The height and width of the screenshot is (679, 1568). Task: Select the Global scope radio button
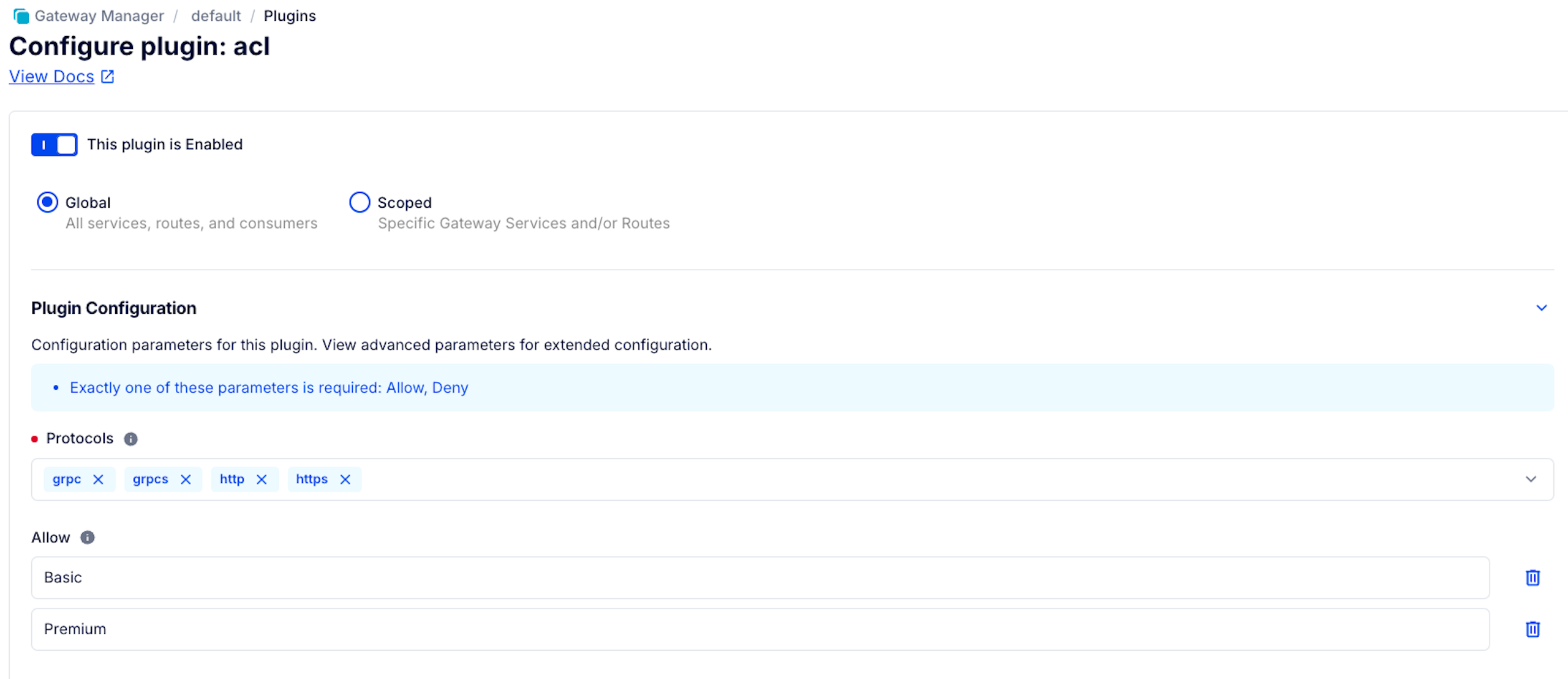click(x=47, y=202)
